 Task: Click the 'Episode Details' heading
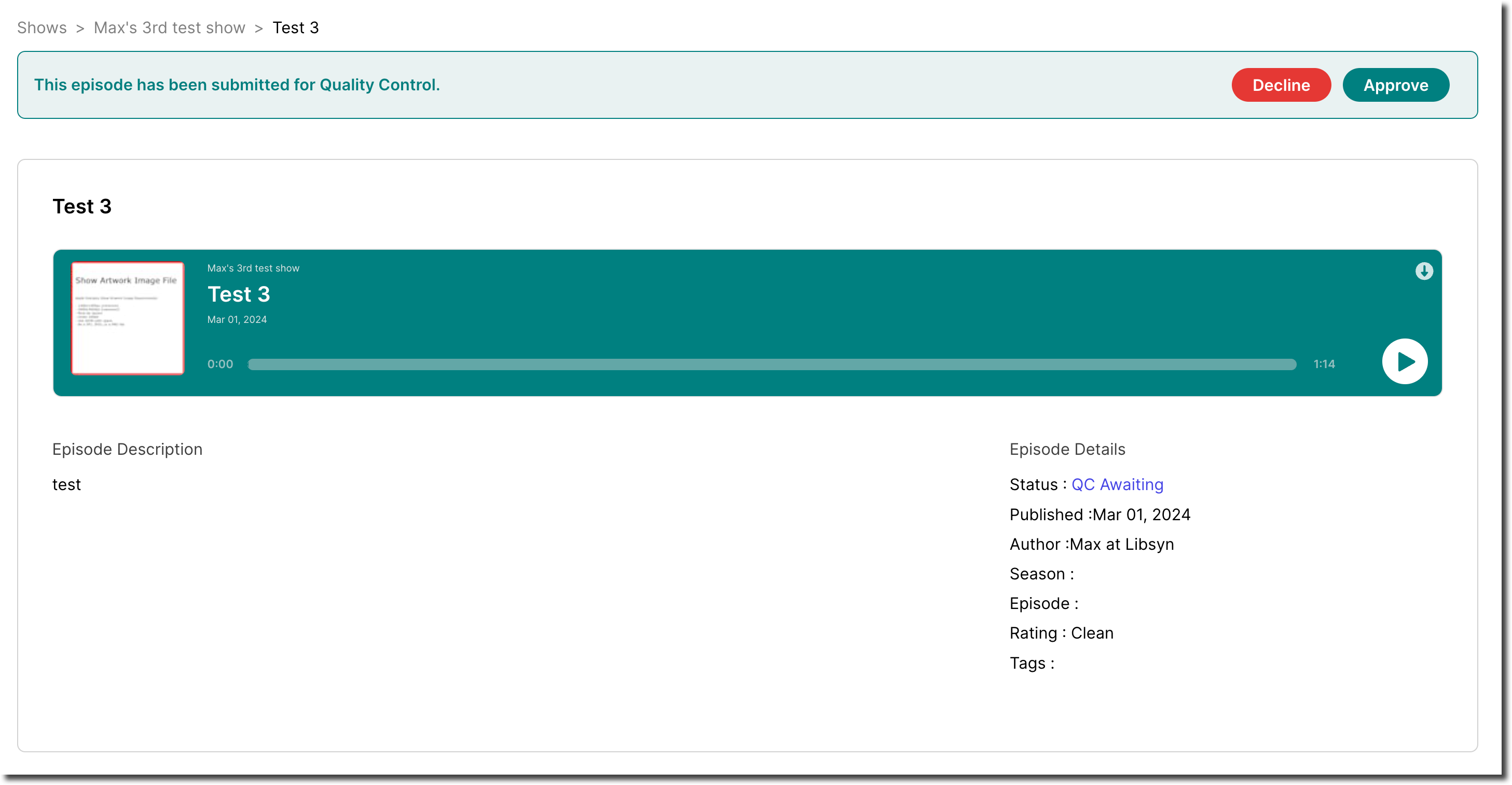pos(1067,449)
